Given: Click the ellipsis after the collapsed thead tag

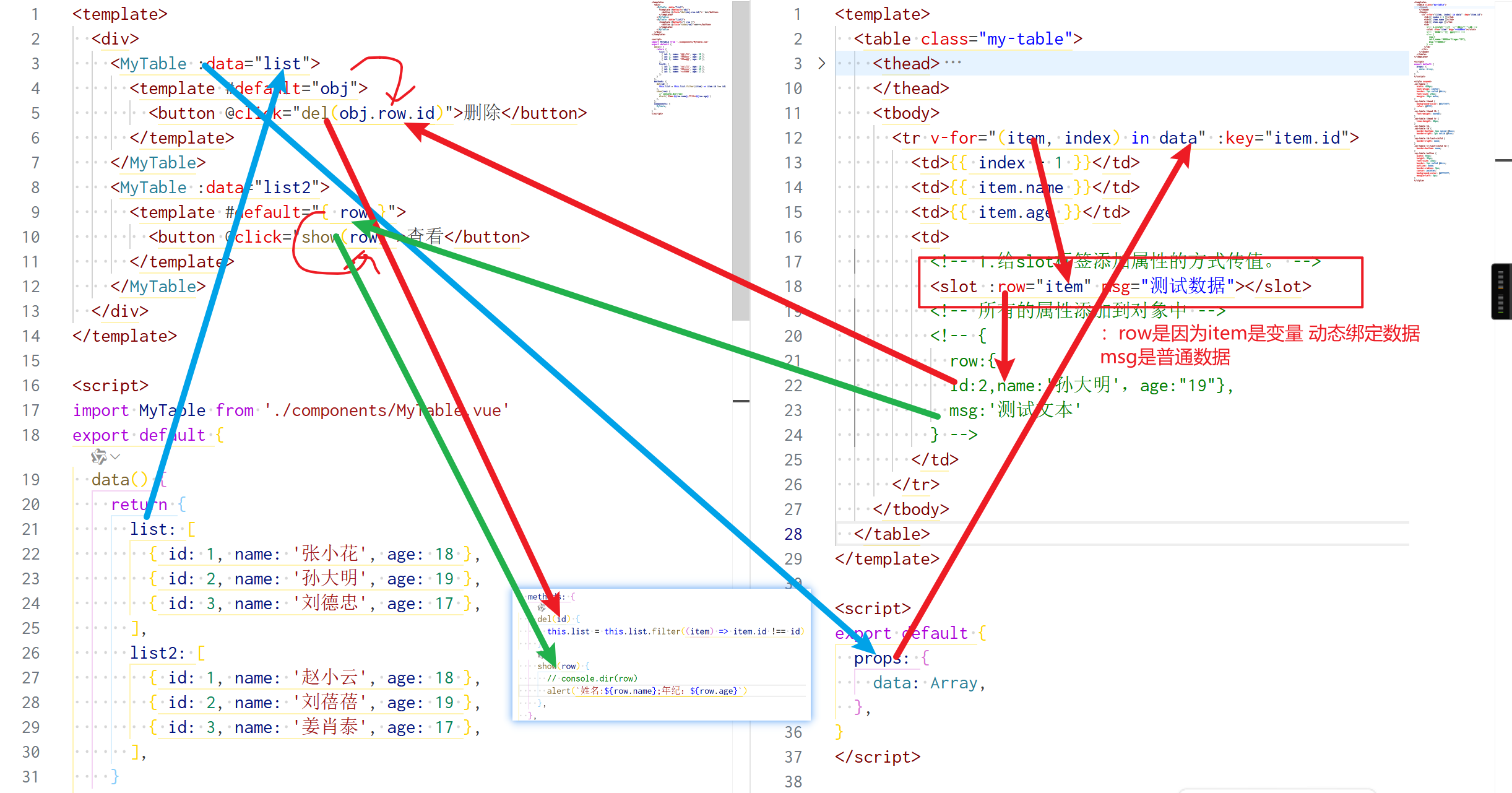Looking at the screenshot, I should [x=953, y=63].
